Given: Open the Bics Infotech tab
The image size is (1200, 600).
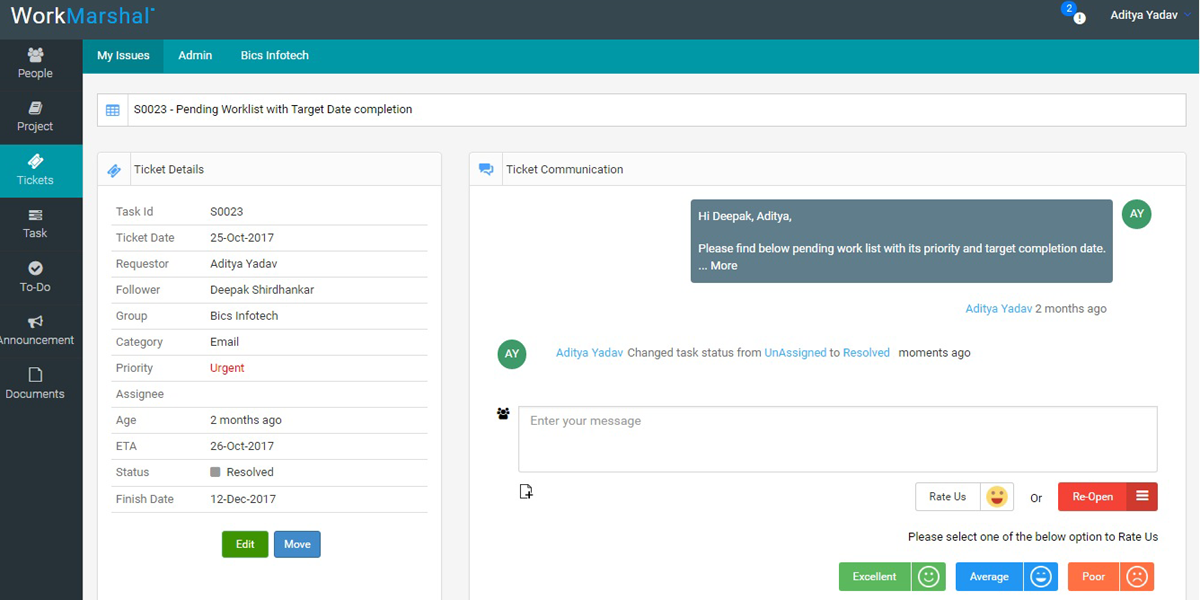Looking at the screenshot, I should click(274, 55).
